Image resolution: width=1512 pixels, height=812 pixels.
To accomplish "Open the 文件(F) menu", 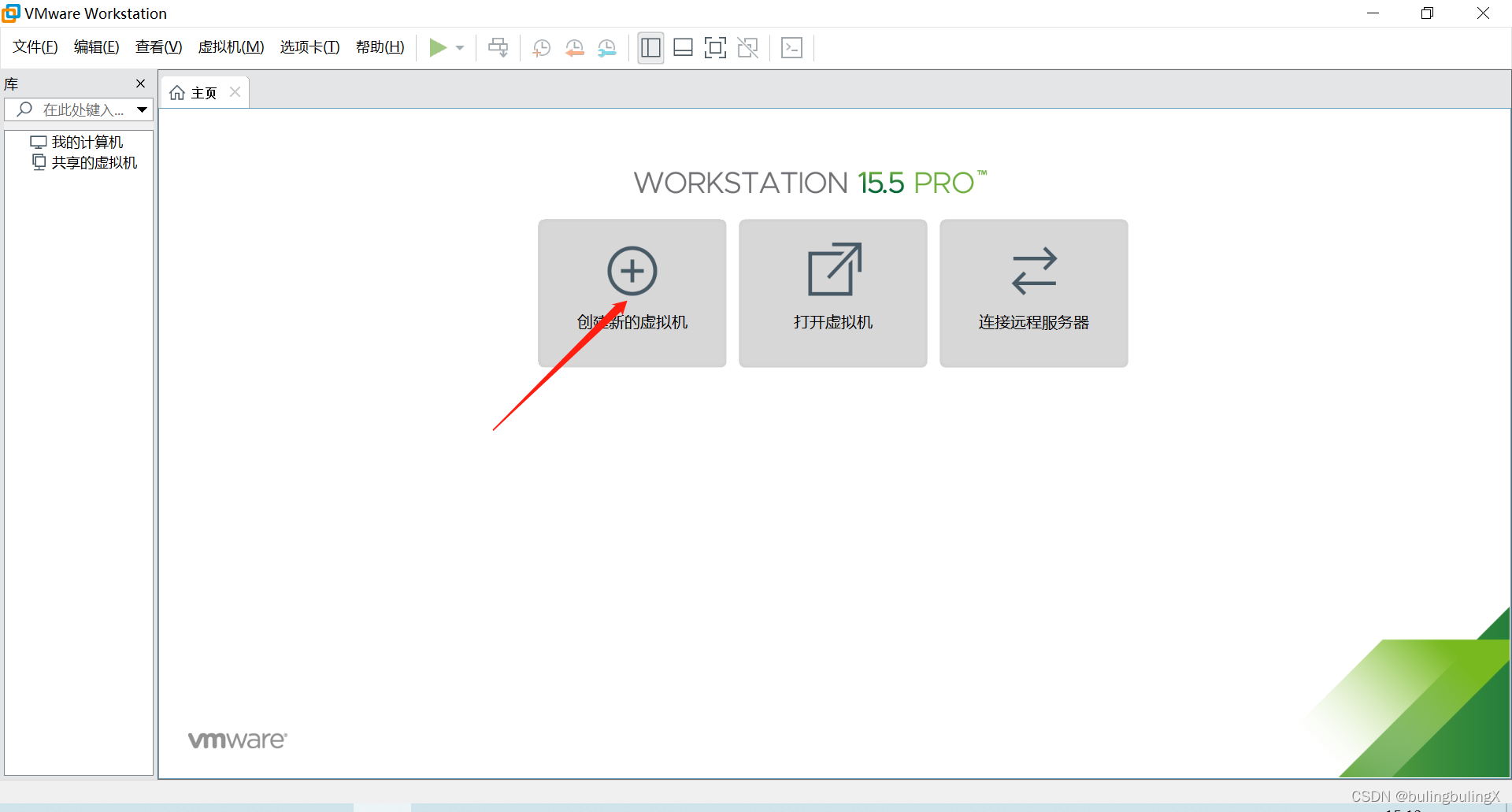I will click(x=35, y=47).
